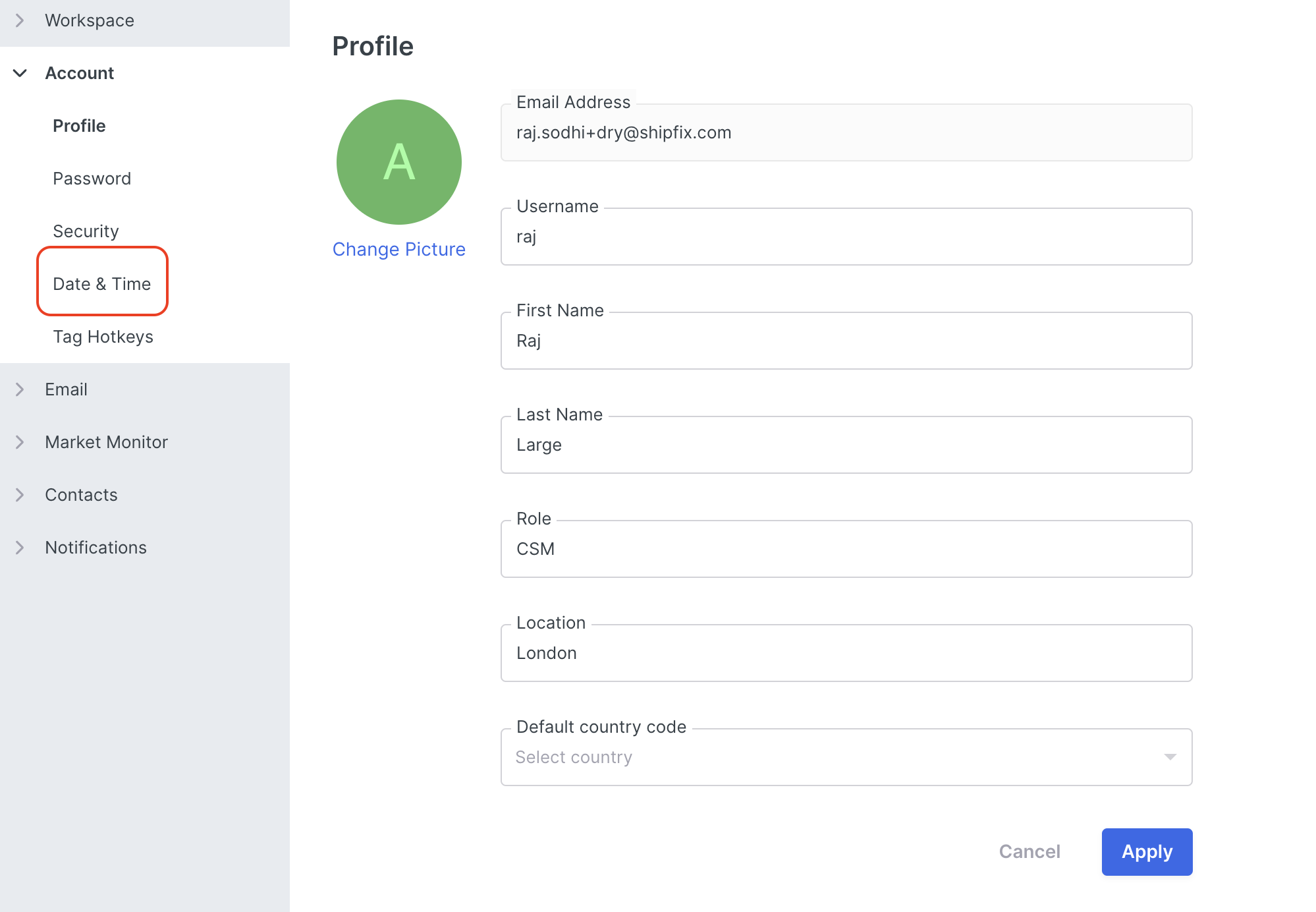The height and width of the screenshot is (912, 1316).
Task: Collapse the Account section chevron
Action: [20, 73]
